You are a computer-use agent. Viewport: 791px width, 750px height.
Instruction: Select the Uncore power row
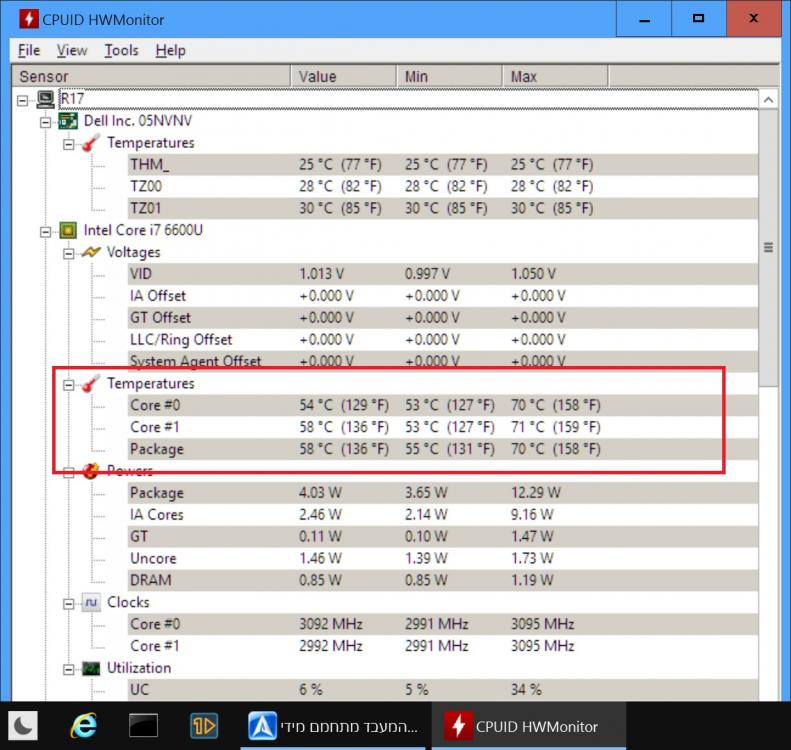[x=442, y=558]
